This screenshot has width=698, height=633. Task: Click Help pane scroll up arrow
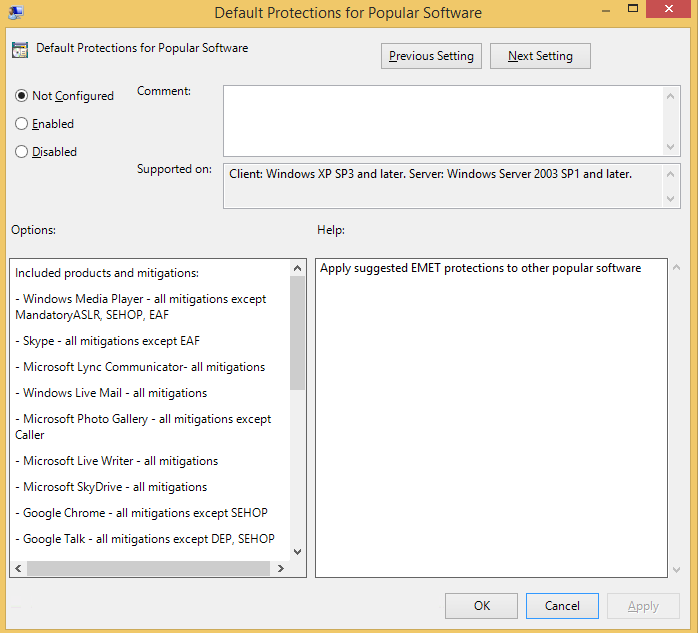coord(676,267)
